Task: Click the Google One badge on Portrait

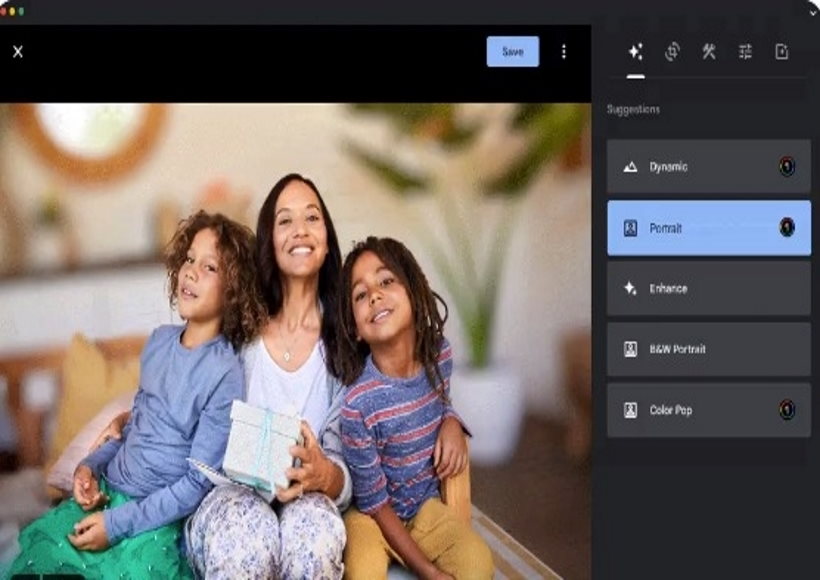Action: pyautogui.click(x=787, y=228)
